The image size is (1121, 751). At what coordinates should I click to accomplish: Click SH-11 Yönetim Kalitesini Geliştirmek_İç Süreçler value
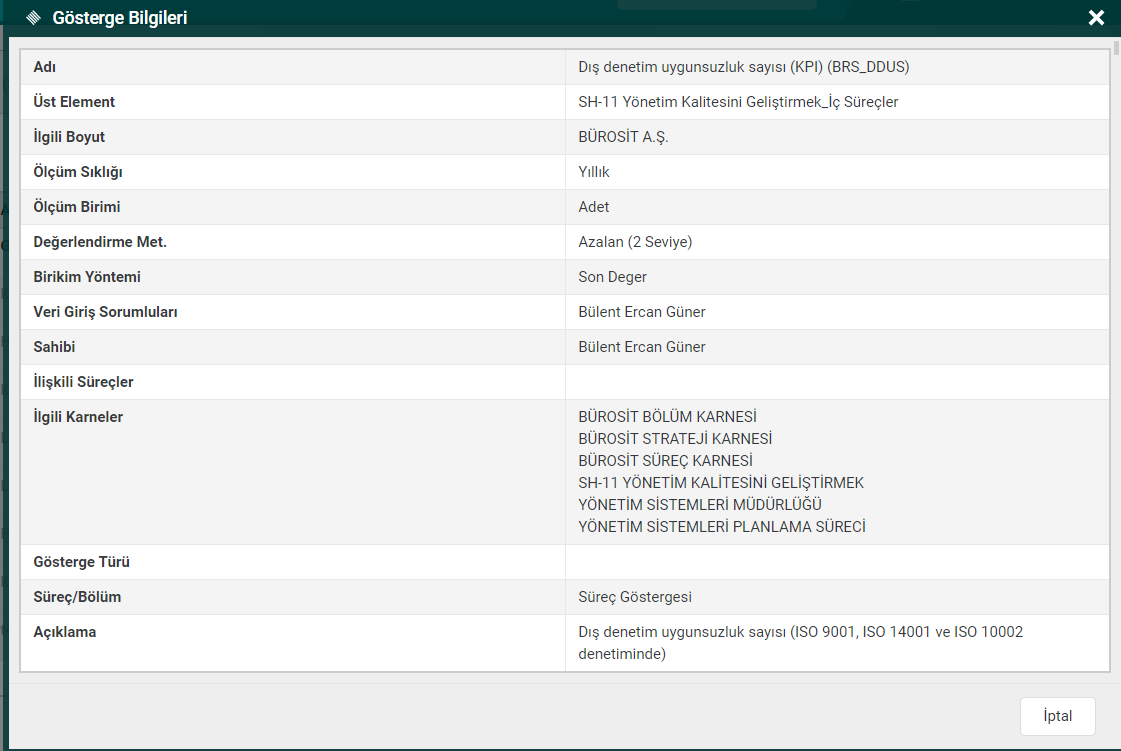738,102
